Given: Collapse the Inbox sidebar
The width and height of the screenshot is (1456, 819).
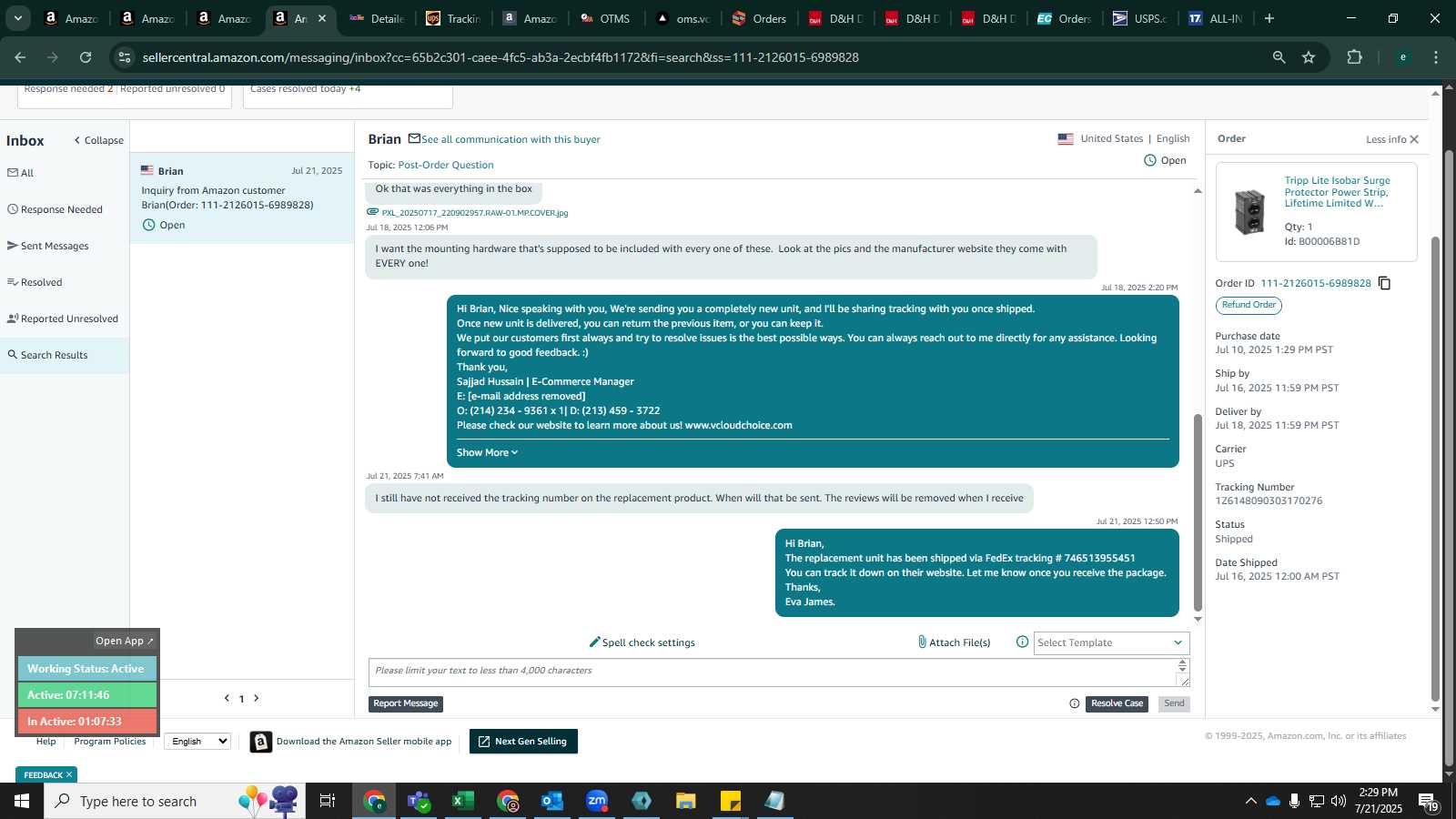Looking at the screenshot, I should point(98,140).
